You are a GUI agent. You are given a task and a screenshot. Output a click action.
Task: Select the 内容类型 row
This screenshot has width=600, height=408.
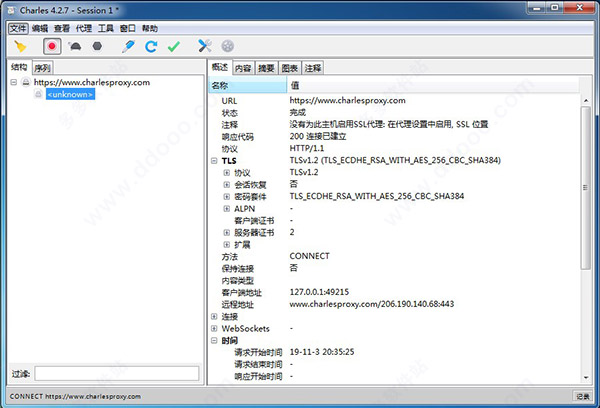[394, 281]
